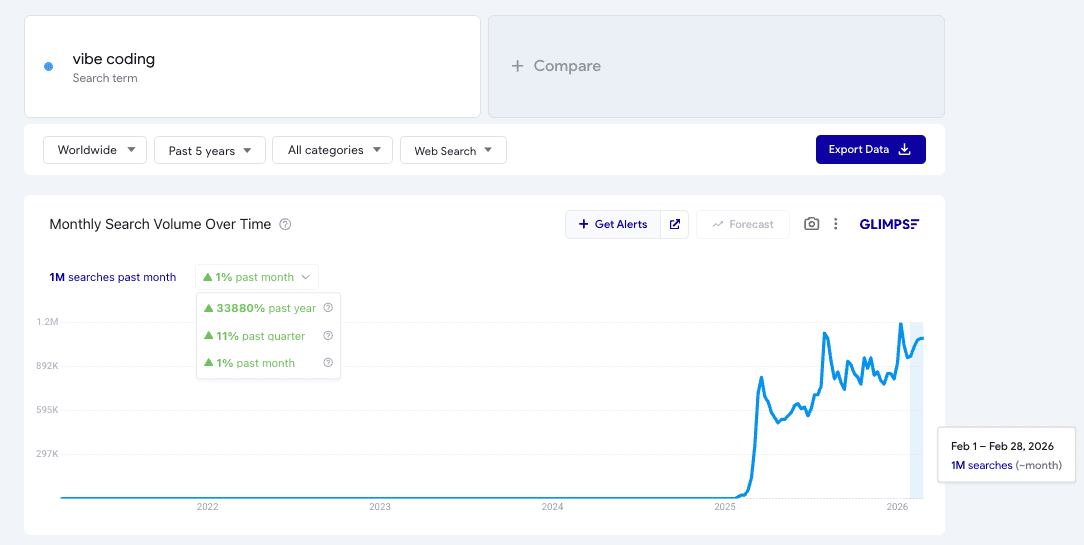The height and width of the screenshot is (545, 1084).
Task: Click the Compare box to add a term
Action: coord(716,66)
